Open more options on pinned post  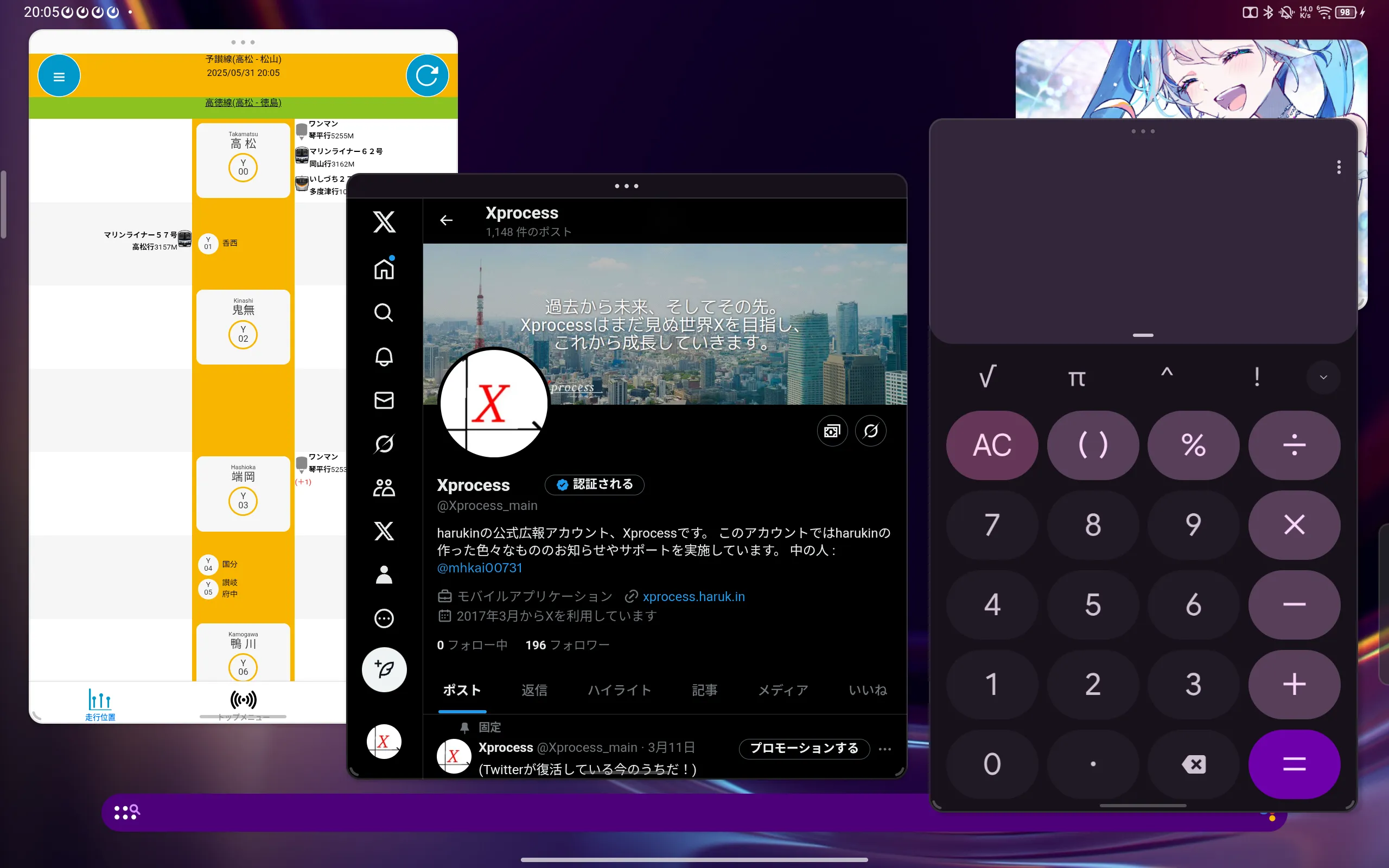[x=884, y=749]
